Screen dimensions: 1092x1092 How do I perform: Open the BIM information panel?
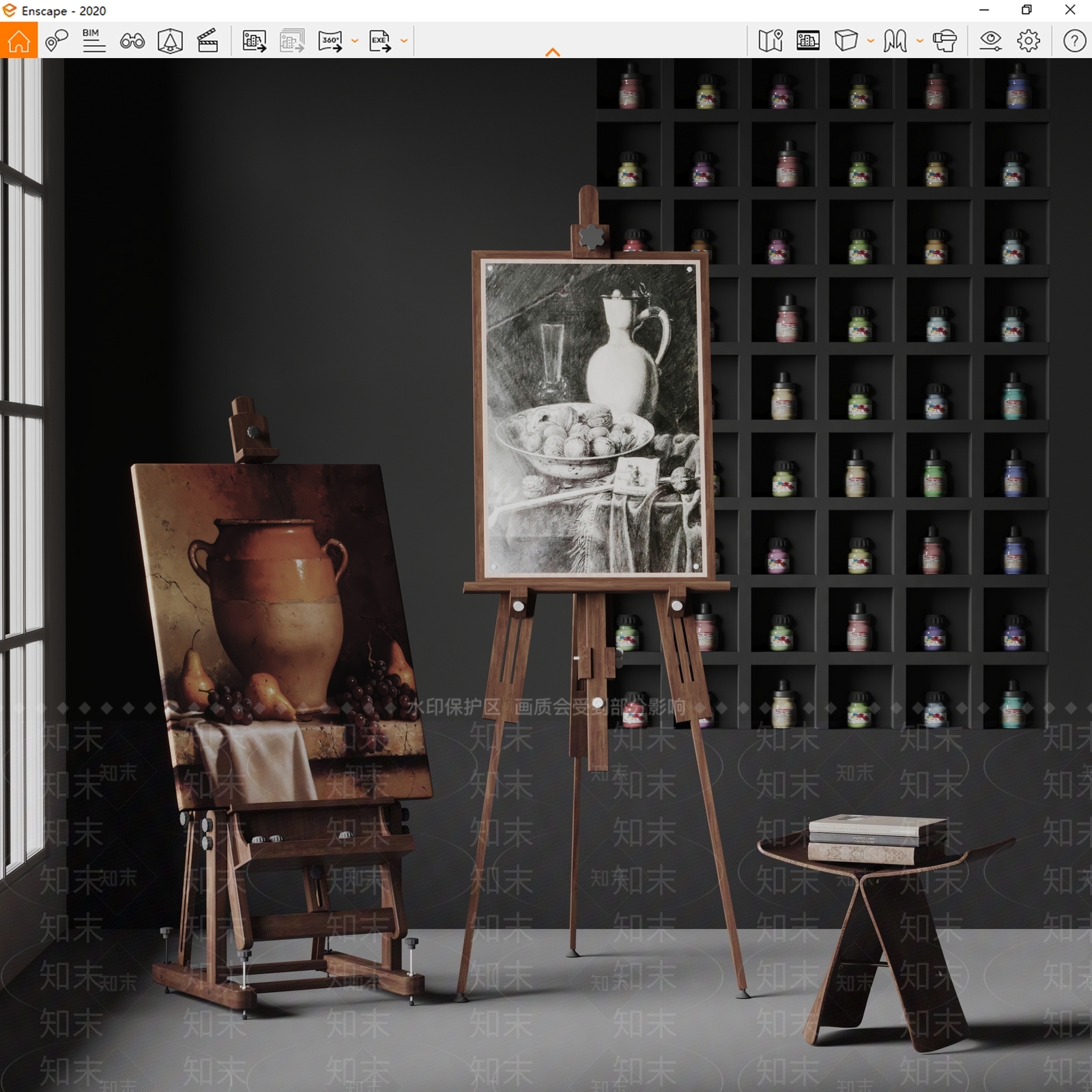click(94, 41)
